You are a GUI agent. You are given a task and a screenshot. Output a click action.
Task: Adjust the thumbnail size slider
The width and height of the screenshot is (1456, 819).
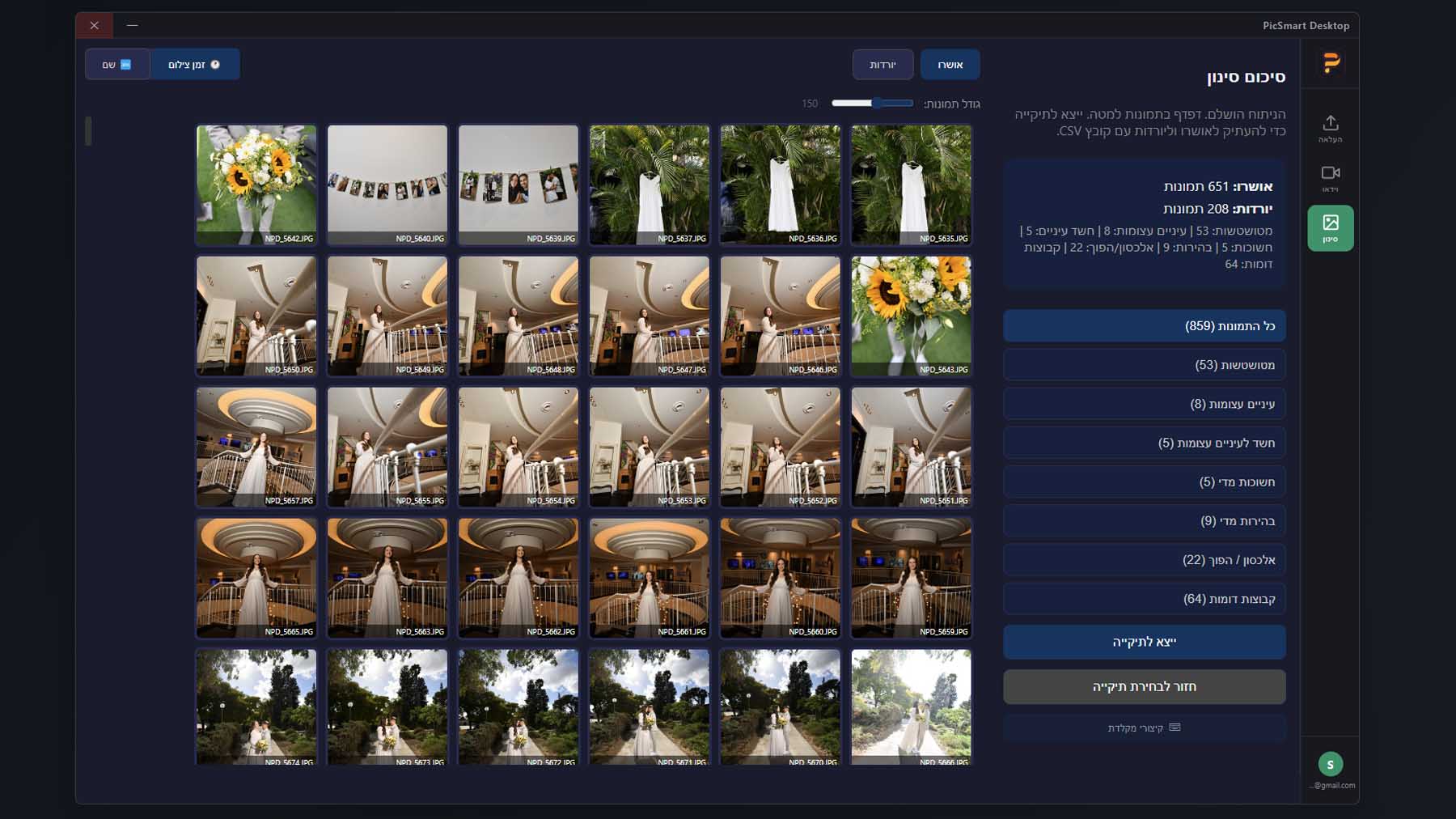tap(876, 104)
